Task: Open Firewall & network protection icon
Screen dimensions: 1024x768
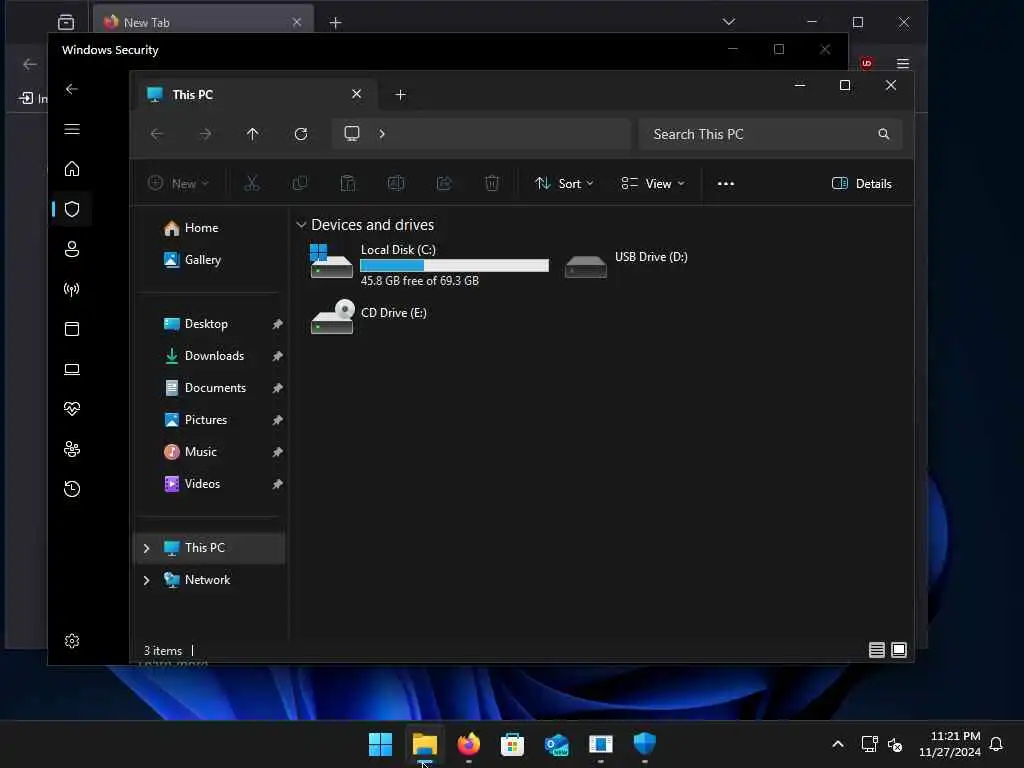Action: (72, 289)
